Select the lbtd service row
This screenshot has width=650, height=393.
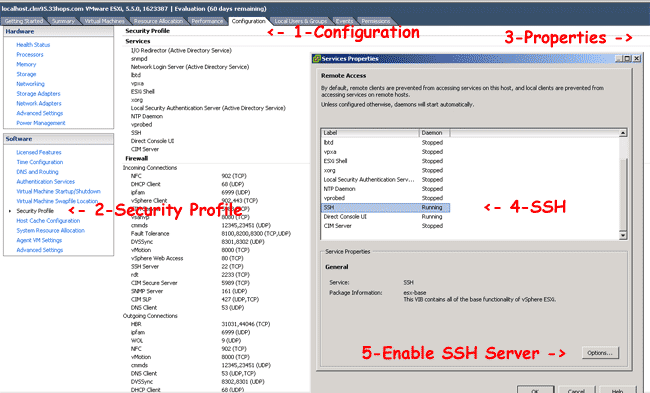[386, 143]
